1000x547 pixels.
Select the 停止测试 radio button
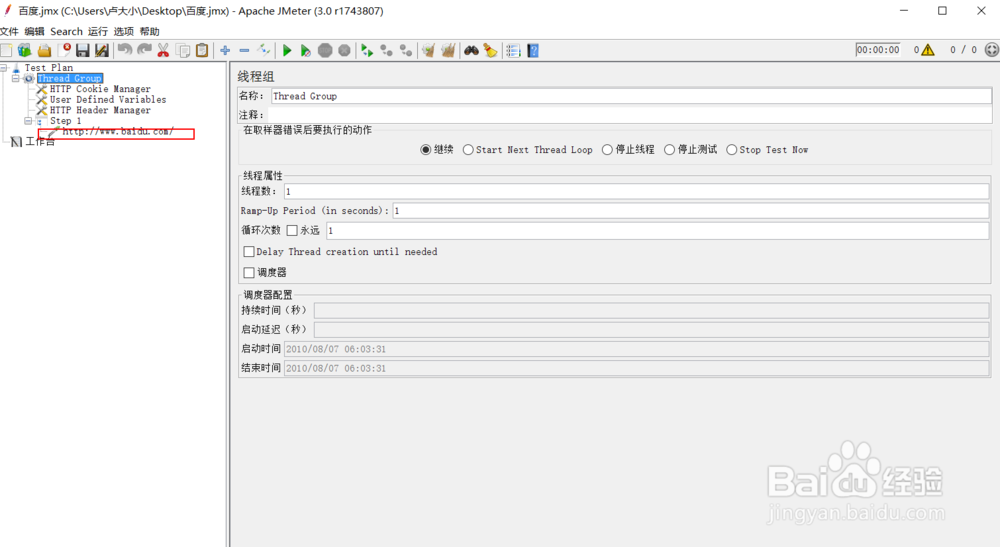click(x=691, y=150)
